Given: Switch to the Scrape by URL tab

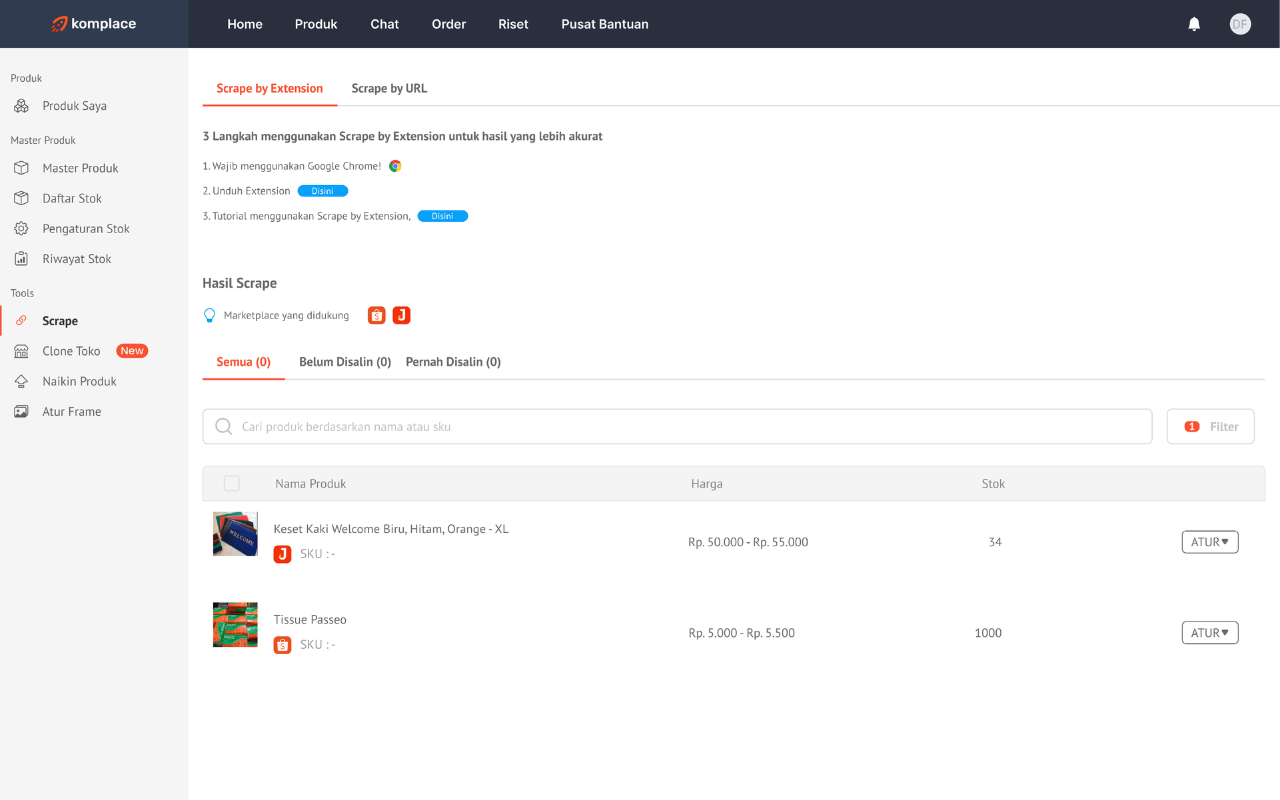Looking at the screenshot, I should (x=389, y=88).
